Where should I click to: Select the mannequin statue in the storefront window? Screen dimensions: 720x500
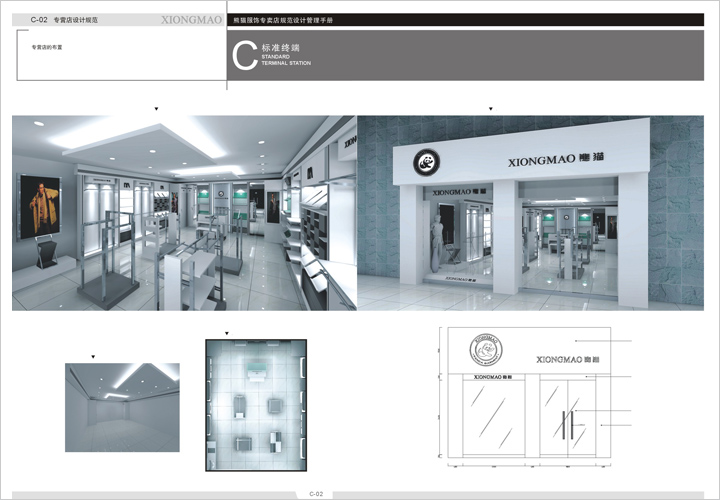pos(436,243)
